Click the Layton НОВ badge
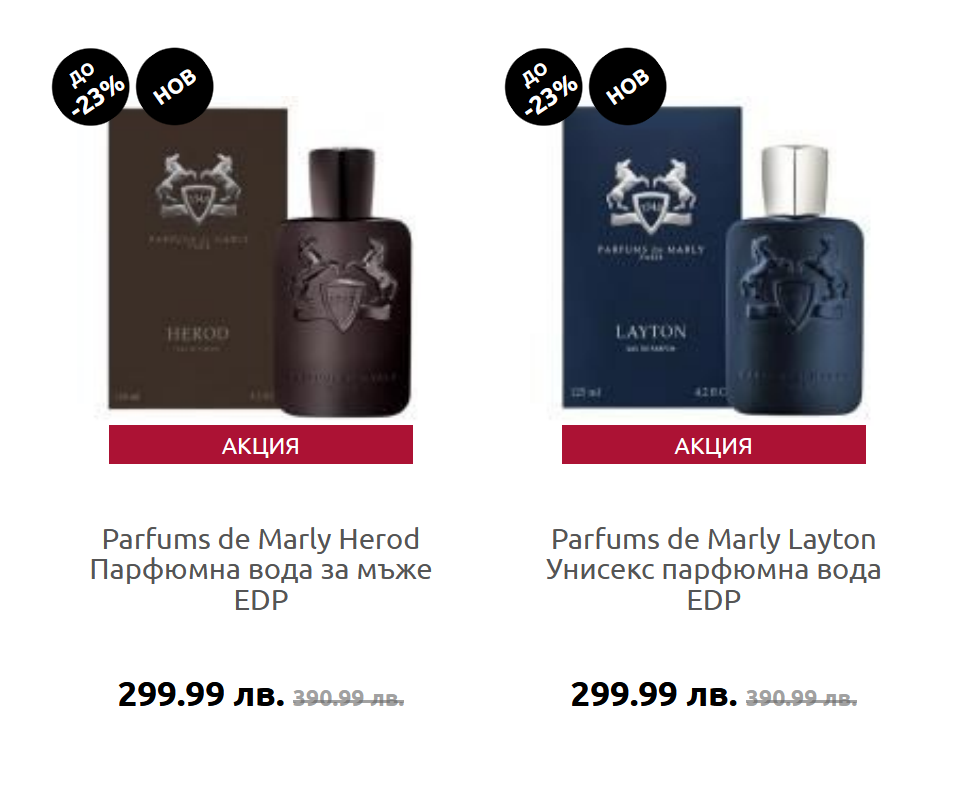Viewport: 961px width, 791px height. point(628,86)
